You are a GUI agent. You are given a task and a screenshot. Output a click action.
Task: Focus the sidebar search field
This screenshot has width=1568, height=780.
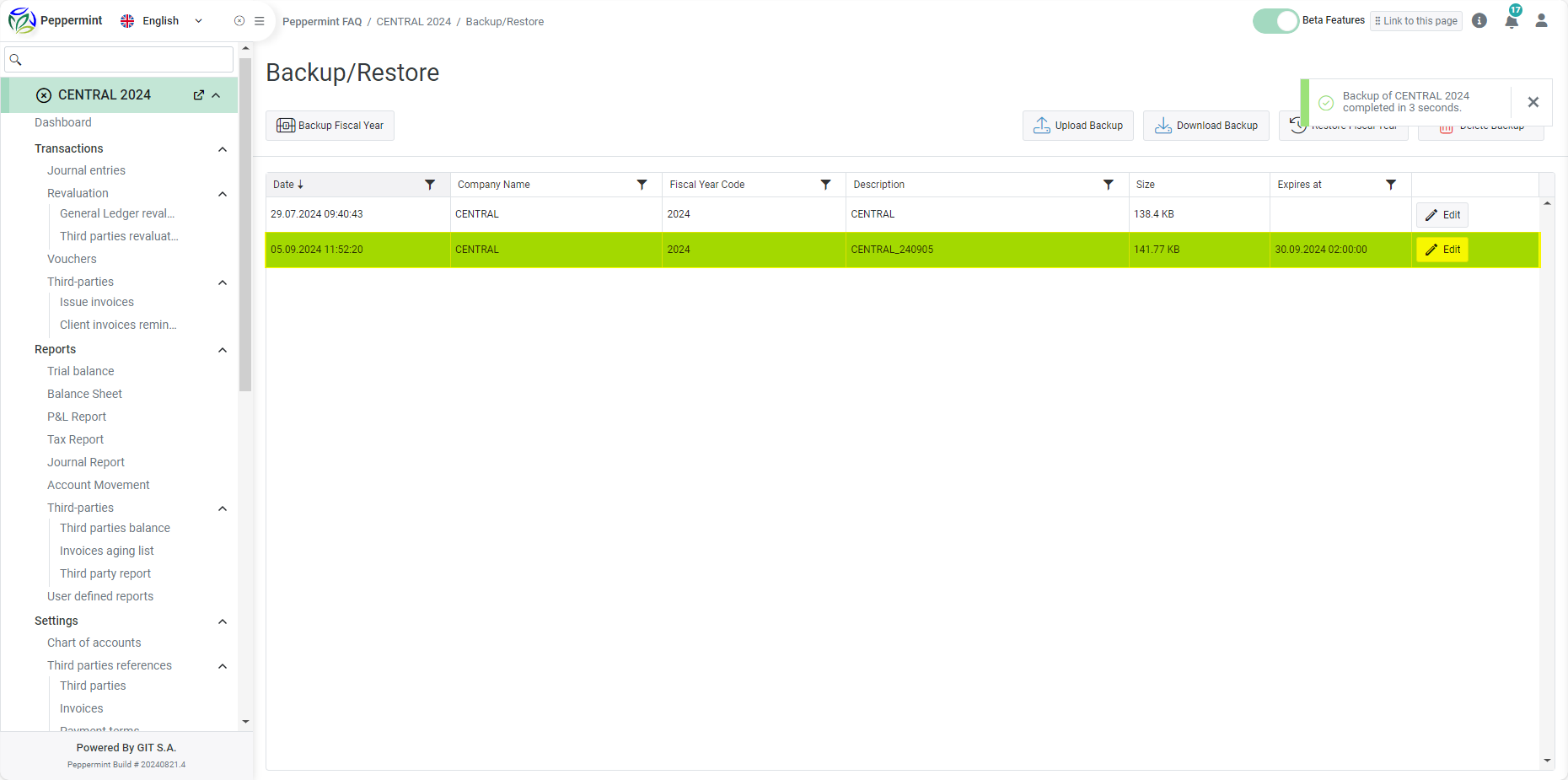119,60
